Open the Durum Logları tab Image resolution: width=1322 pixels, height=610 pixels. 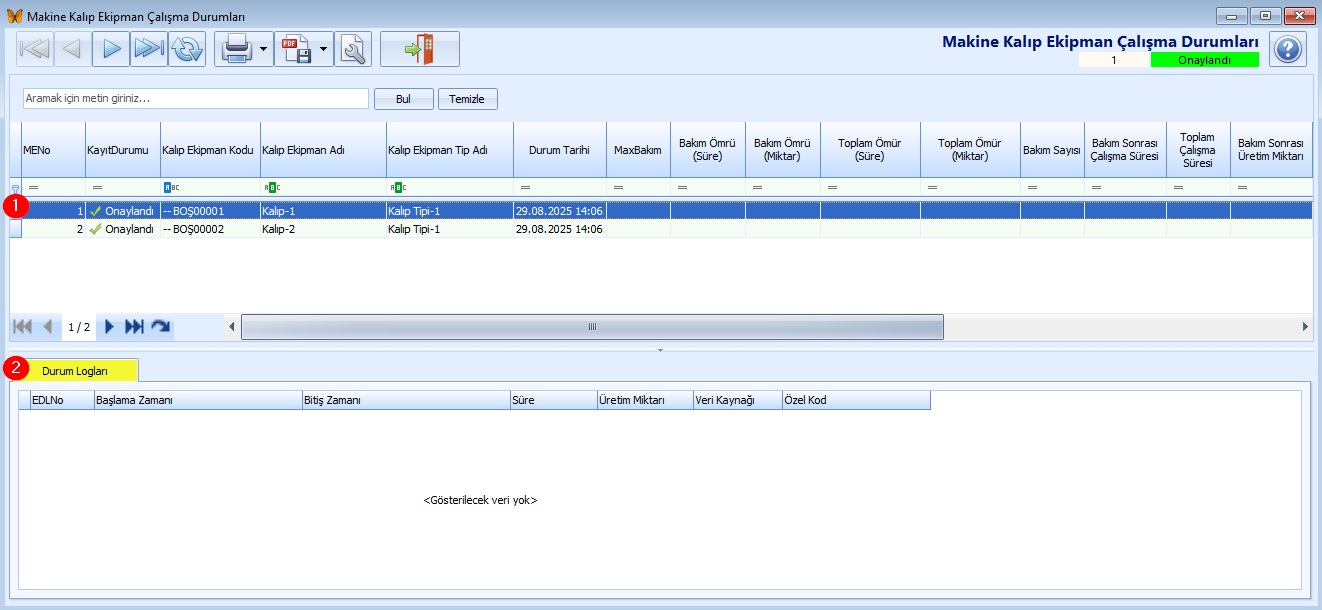75,370
